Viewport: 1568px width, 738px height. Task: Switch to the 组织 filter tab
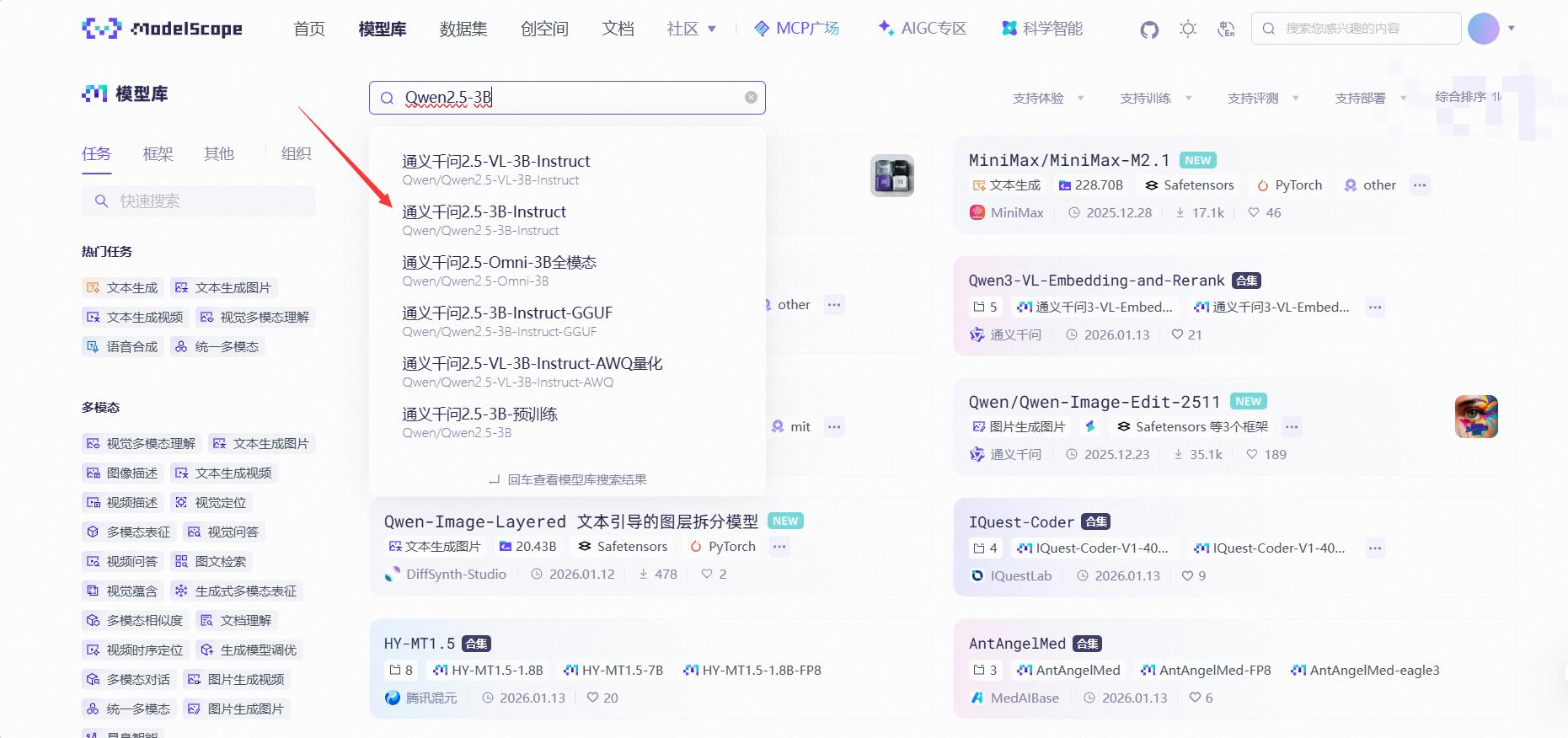click(x=296, y=153)
